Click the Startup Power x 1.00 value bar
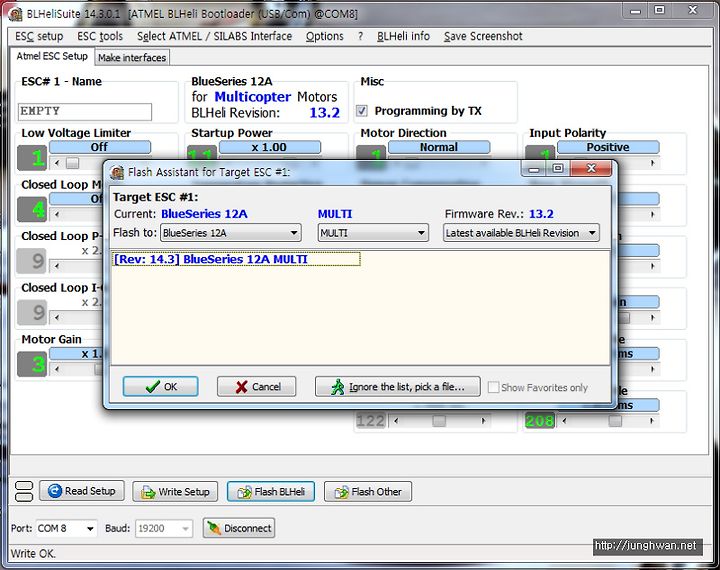The width and height of the screenshot is (720, 570). point(270,147)
